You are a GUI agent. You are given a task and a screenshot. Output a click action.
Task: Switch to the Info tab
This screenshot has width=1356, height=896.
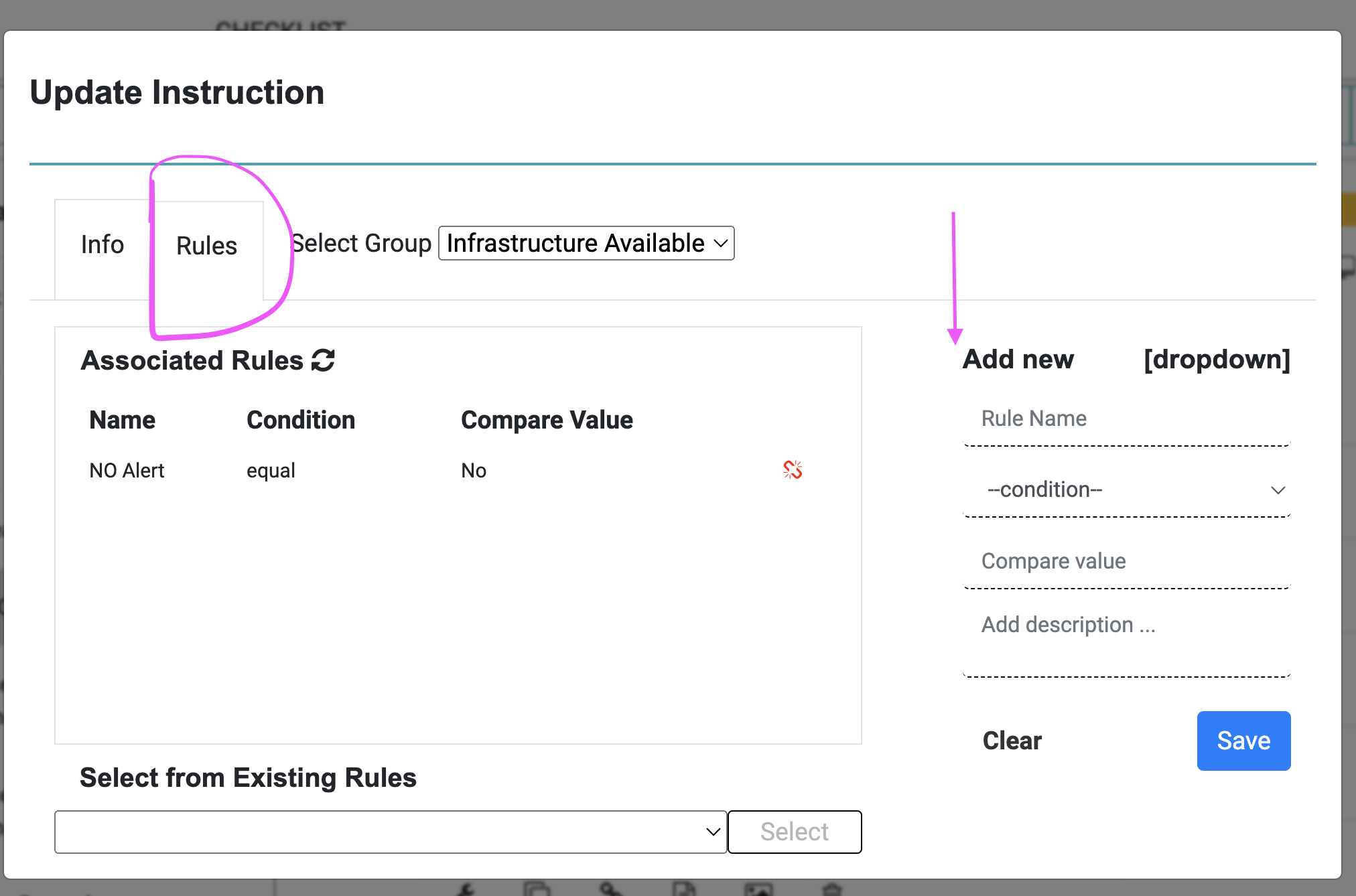[102, 244]
